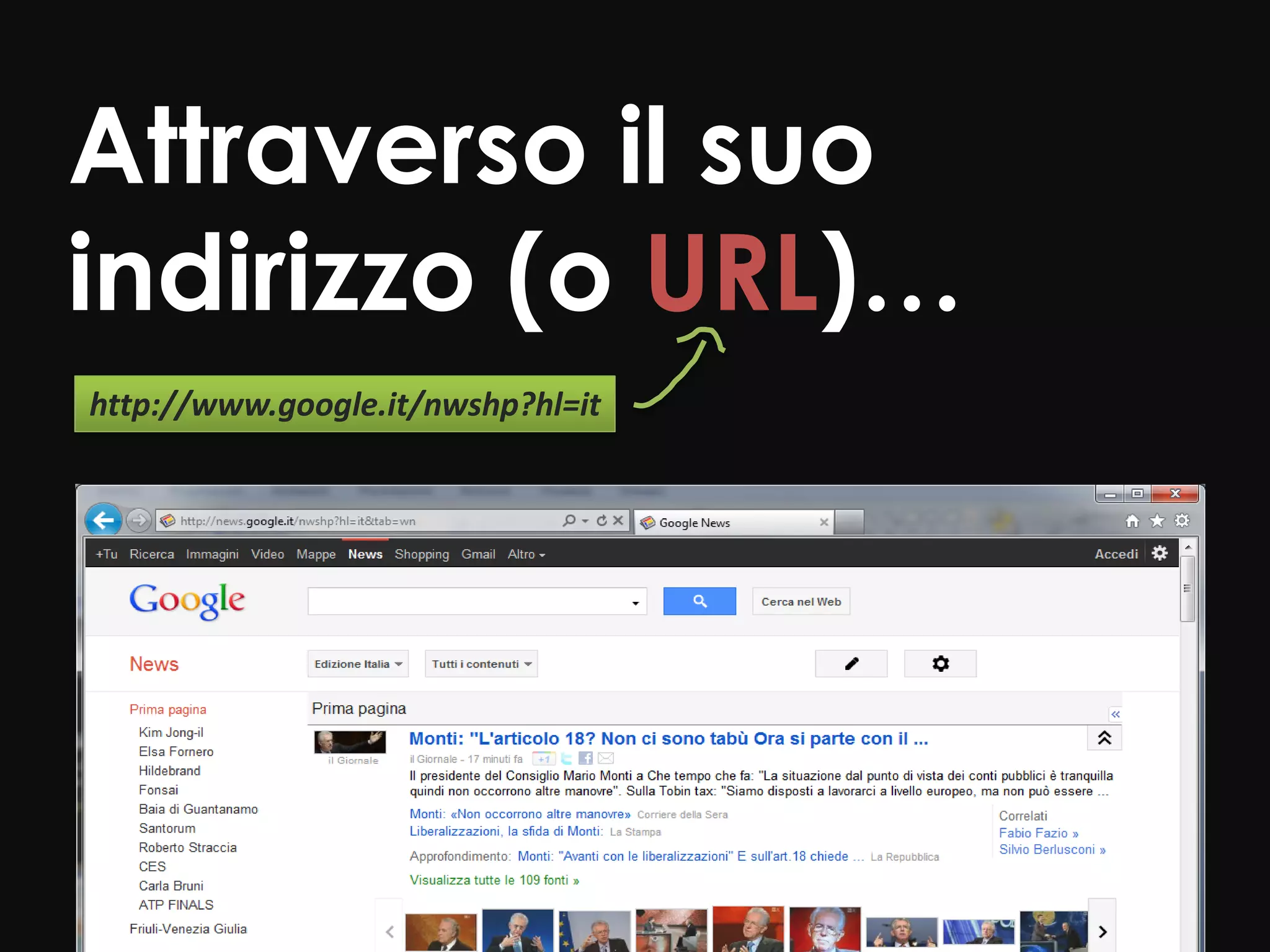Click the Google logo
Viewport: 1270px width, 952px height.
(x=187, y=601)
